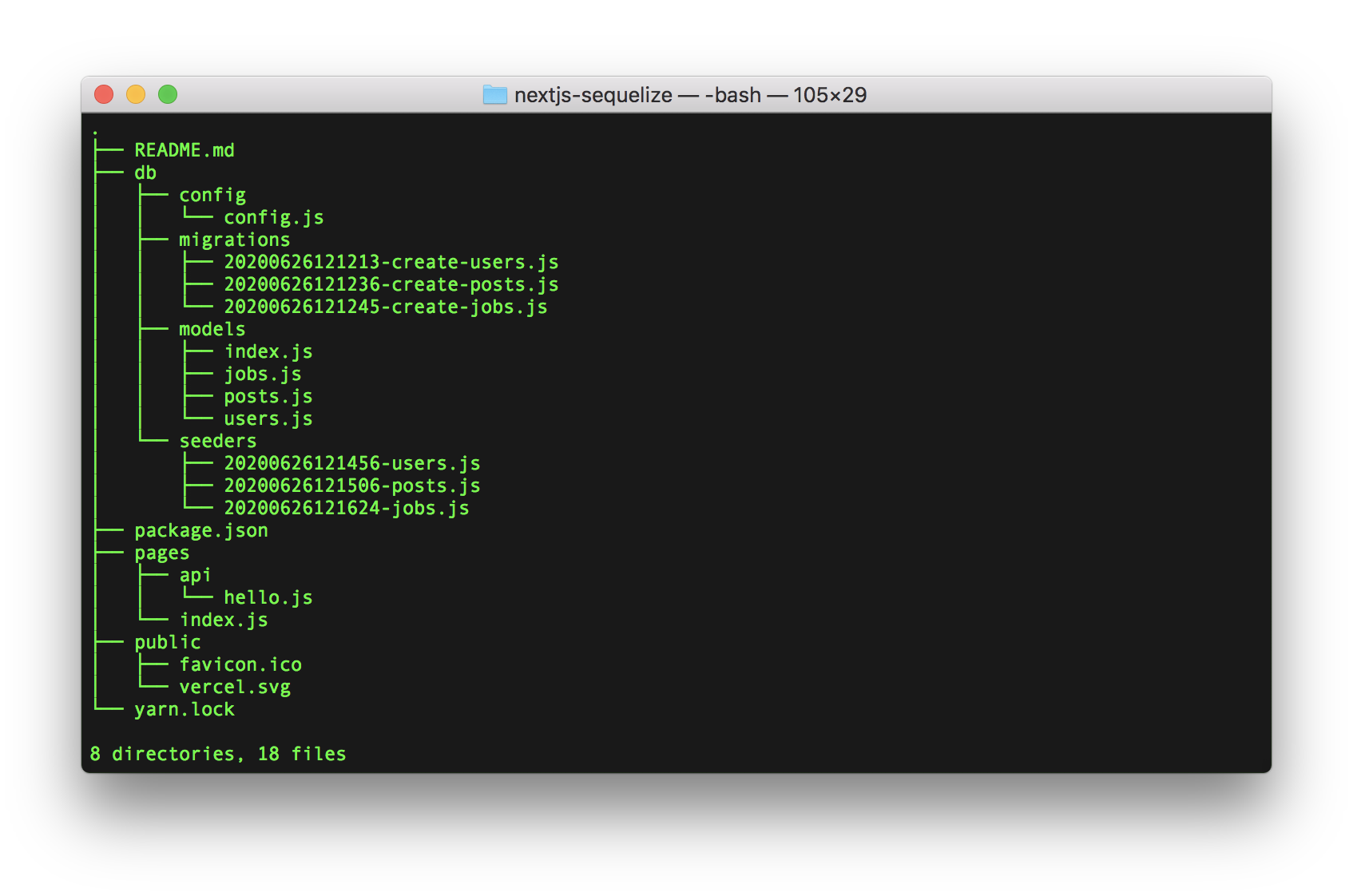Click the db directory entry
The image size is (1369, 896).
[145, 172]
